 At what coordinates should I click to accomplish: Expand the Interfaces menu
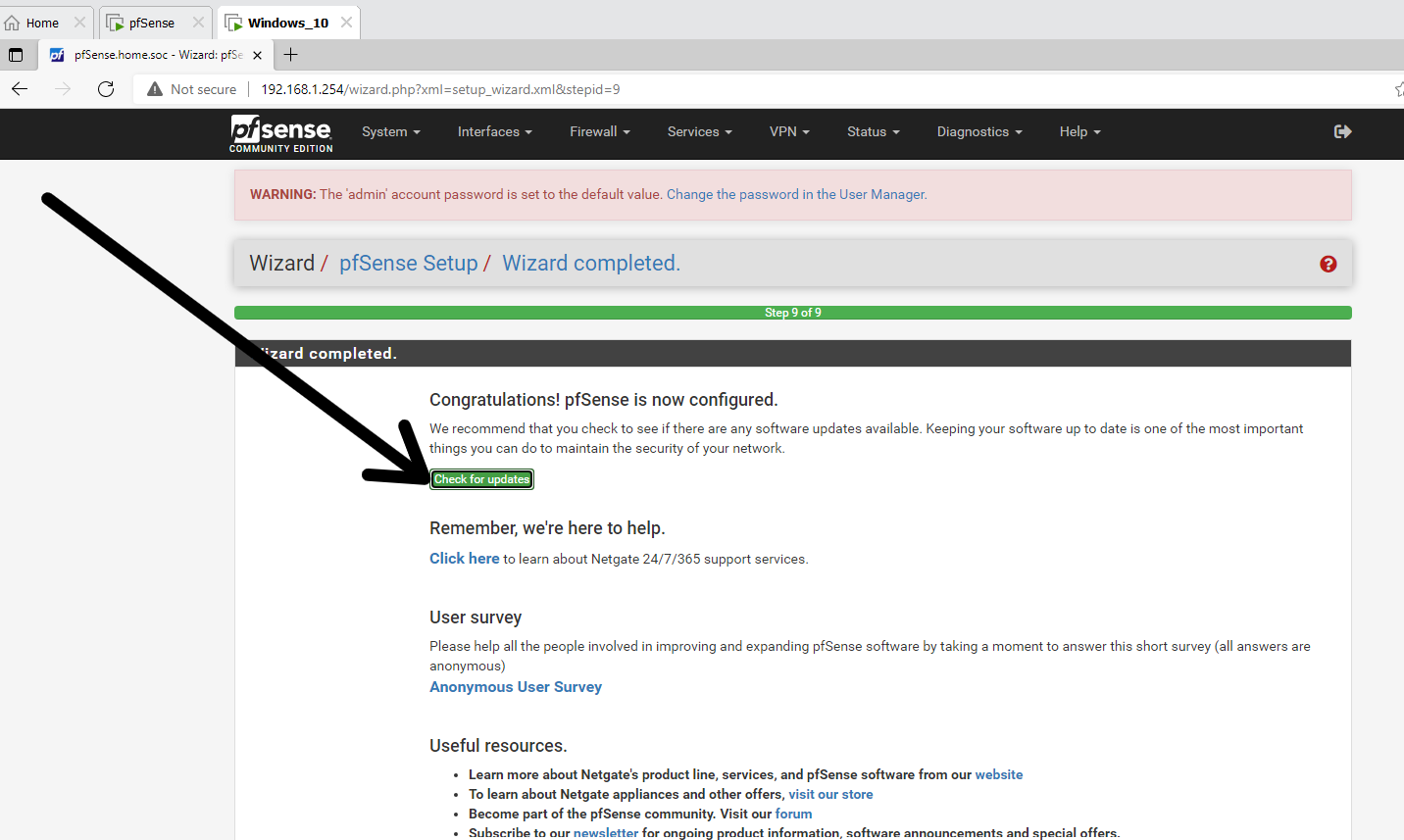tap(495, 131)
